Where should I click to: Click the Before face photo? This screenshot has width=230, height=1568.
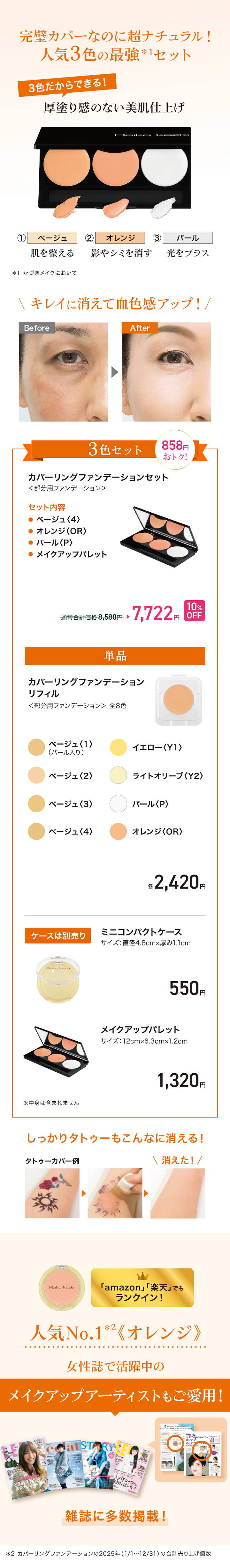[x=64, y=372]
